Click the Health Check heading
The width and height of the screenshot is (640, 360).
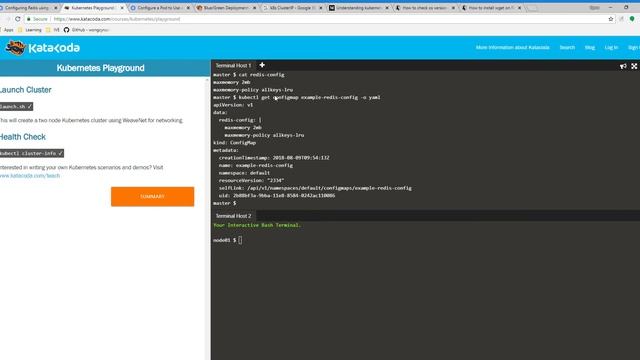click(x=22, y=137)
